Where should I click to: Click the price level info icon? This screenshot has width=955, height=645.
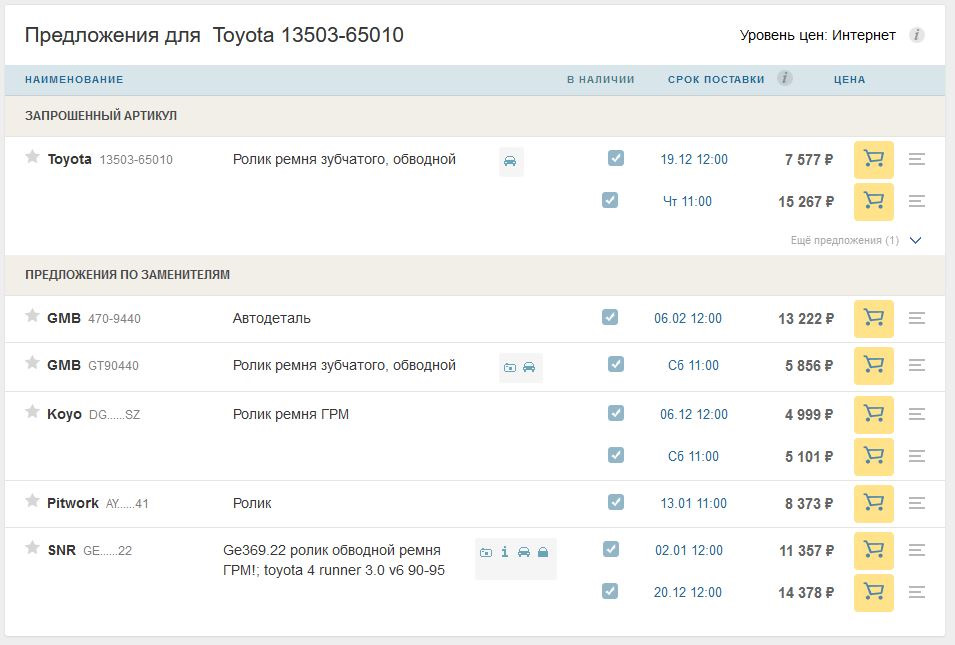coord(917,35)
